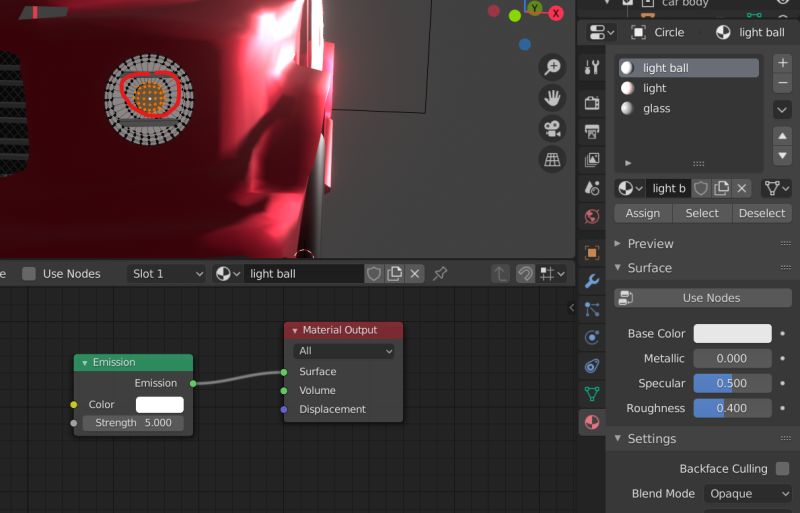
Task: Select the light material slot
Action: (689, 88)
